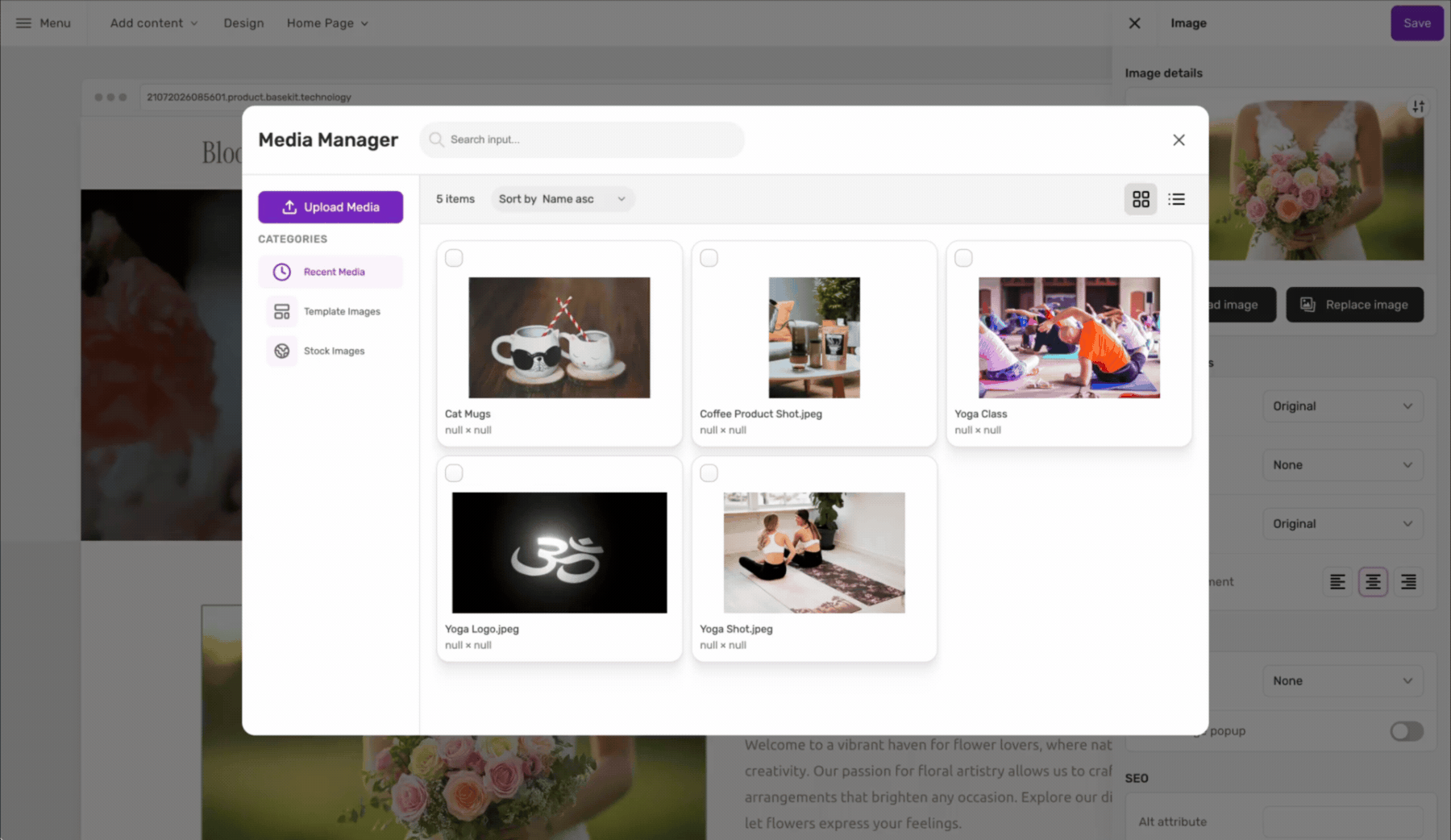Click the Replace image picture icon
Viewport: 1451px width, 840px height.
click(1308, 305)
